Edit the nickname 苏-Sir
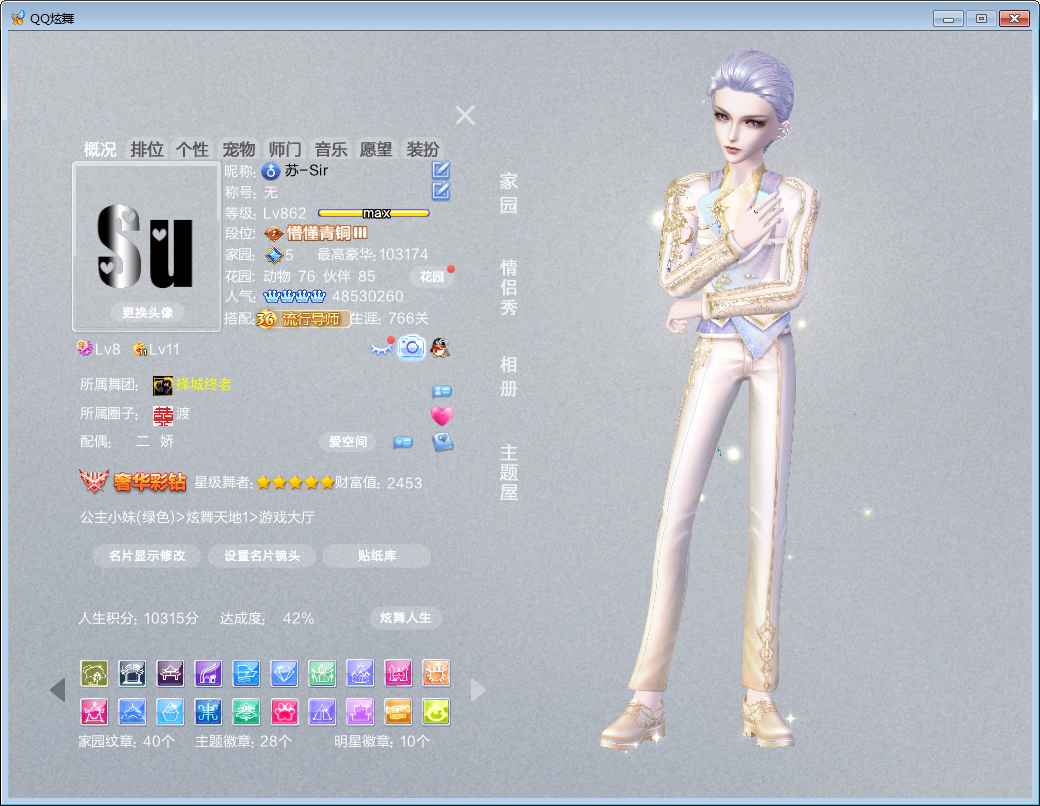 click(x=441, y=170)
